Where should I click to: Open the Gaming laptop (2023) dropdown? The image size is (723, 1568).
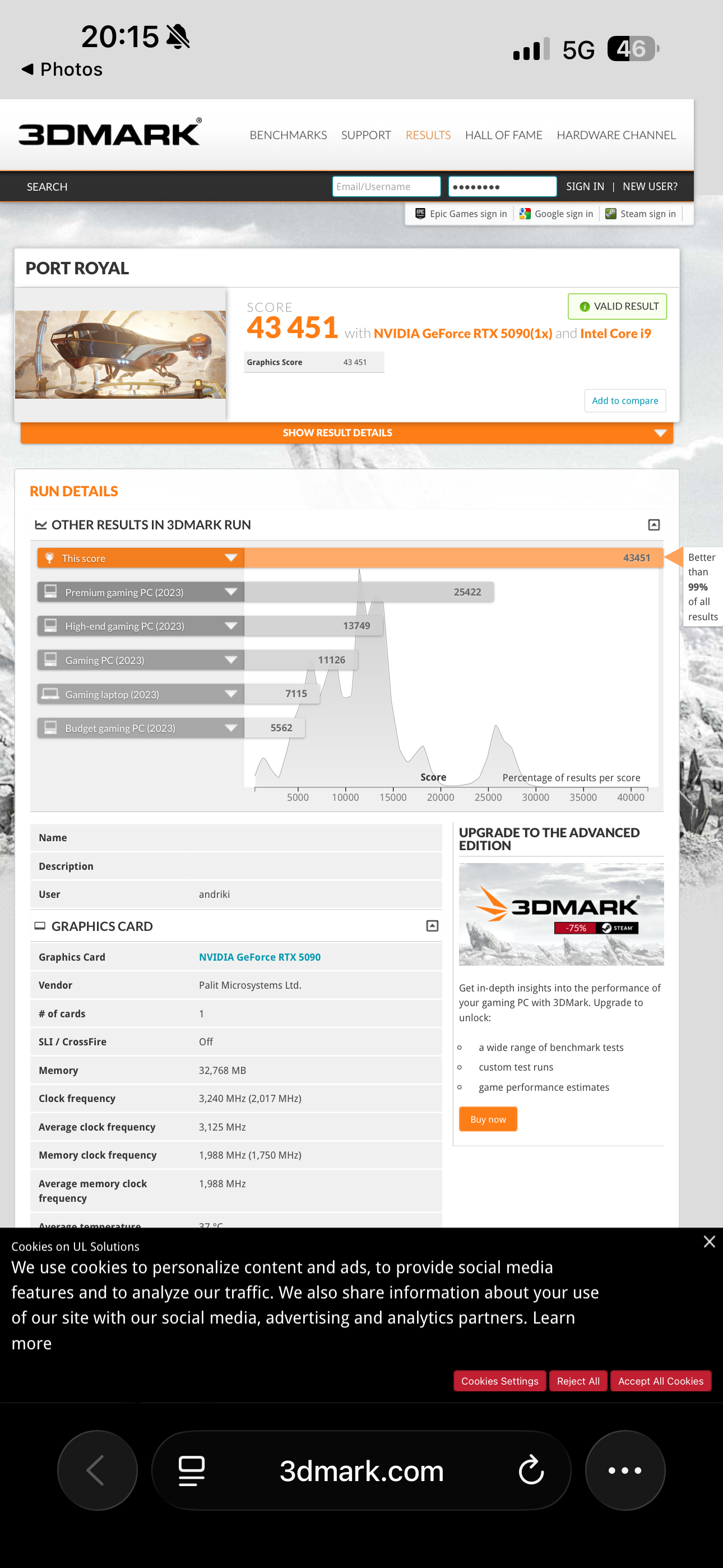click(231, 694)
